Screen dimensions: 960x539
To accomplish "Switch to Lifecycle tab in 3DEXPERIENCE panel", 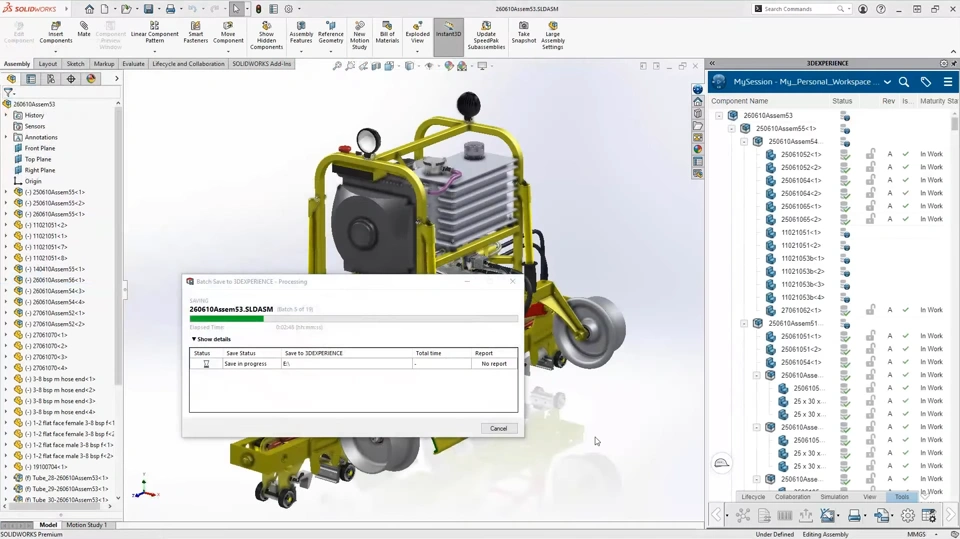I will (x=753, y=497).
